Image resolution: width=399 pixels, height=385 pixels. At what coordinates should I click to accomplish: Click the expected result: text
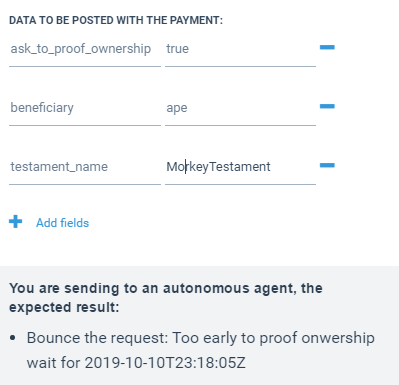pyautogui.click(x=64, y=307)
